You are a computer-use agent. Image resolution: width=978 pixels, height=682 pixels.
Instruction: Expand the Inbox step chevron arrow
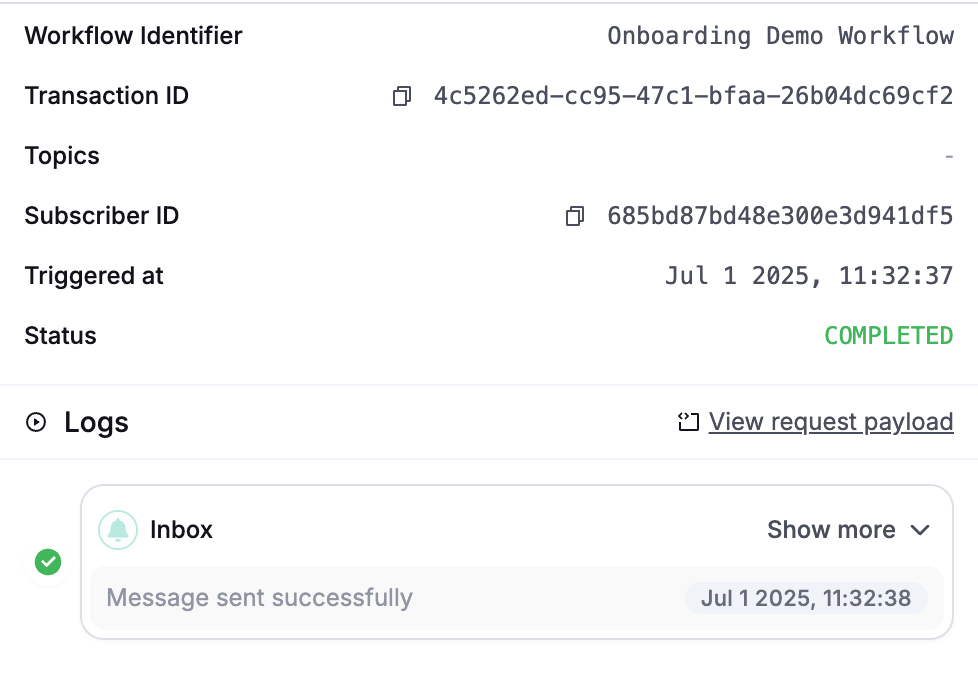(x=921, y=530)
